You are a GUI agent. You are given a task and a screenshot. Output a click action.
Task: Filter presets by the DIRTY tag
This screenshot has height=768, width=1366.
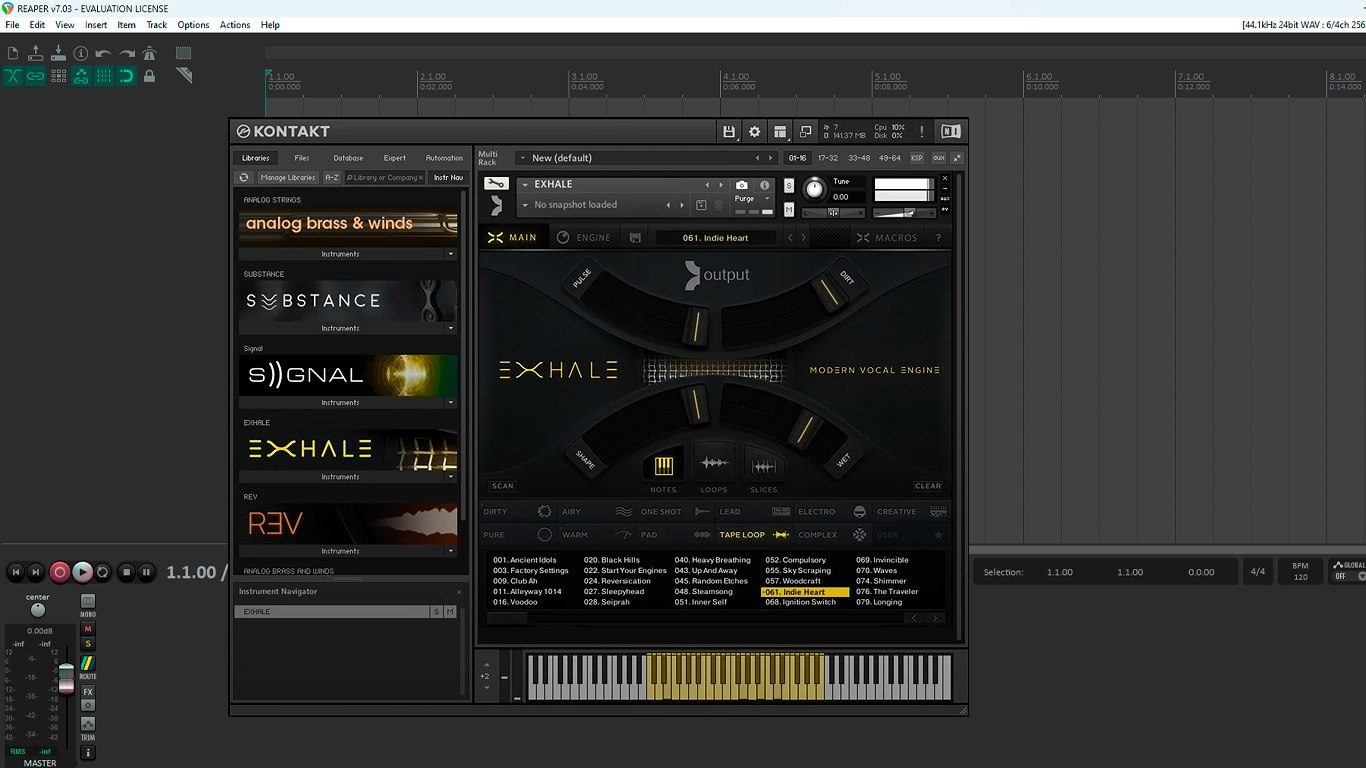[x=516, y=512]
